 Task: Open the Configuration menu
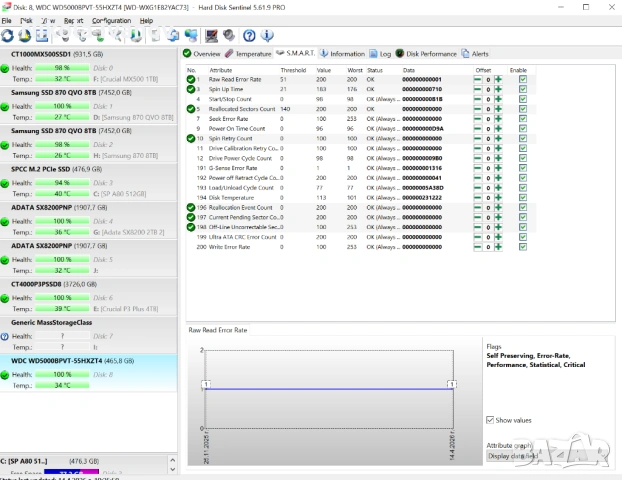click(111, 20)
